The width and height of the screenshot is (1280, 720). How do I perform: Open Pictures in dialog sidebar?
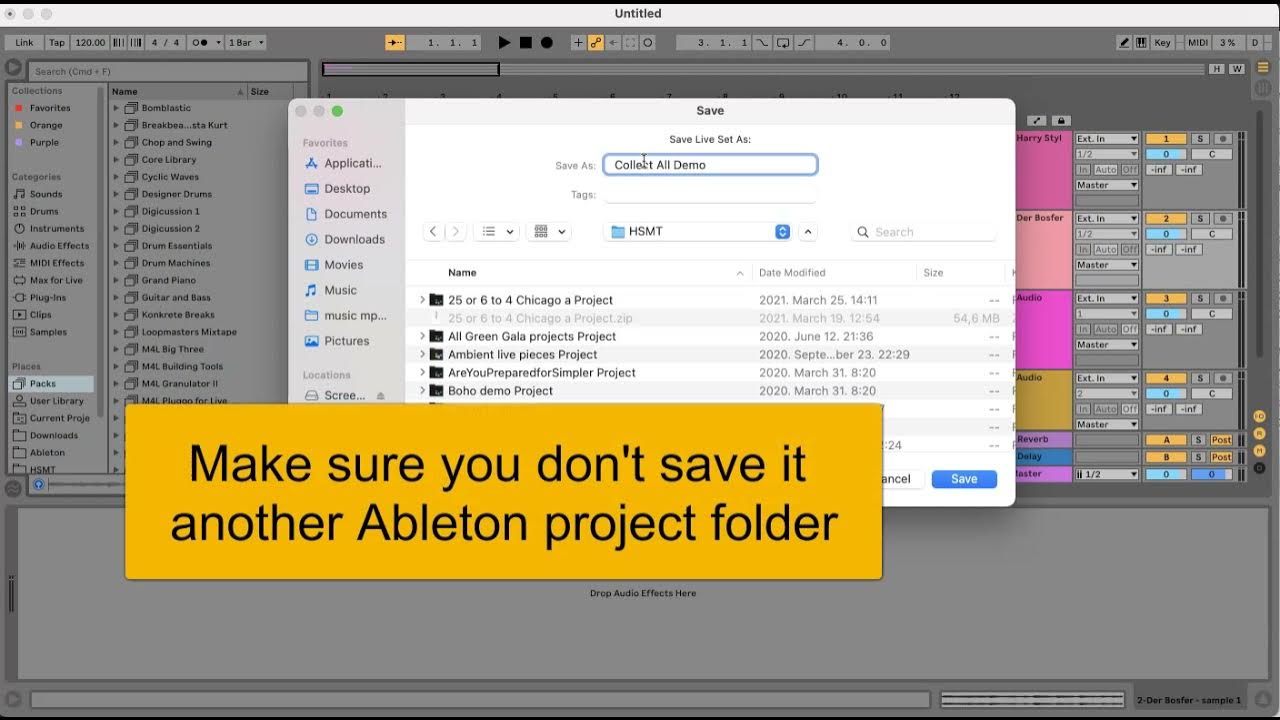346,341
